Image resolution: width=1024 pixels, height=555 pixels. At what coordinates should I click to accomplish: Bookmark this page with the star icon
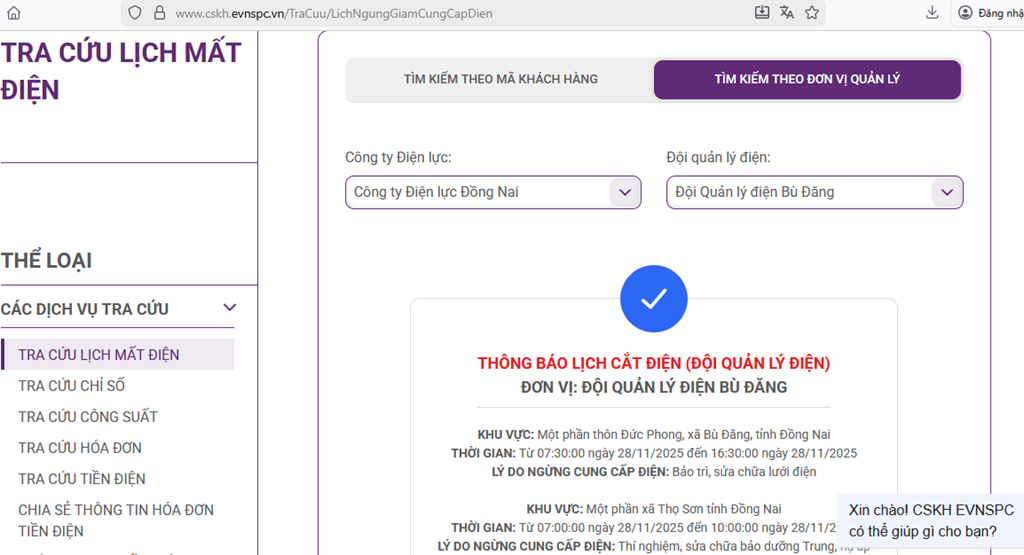[x=812, y=13]
